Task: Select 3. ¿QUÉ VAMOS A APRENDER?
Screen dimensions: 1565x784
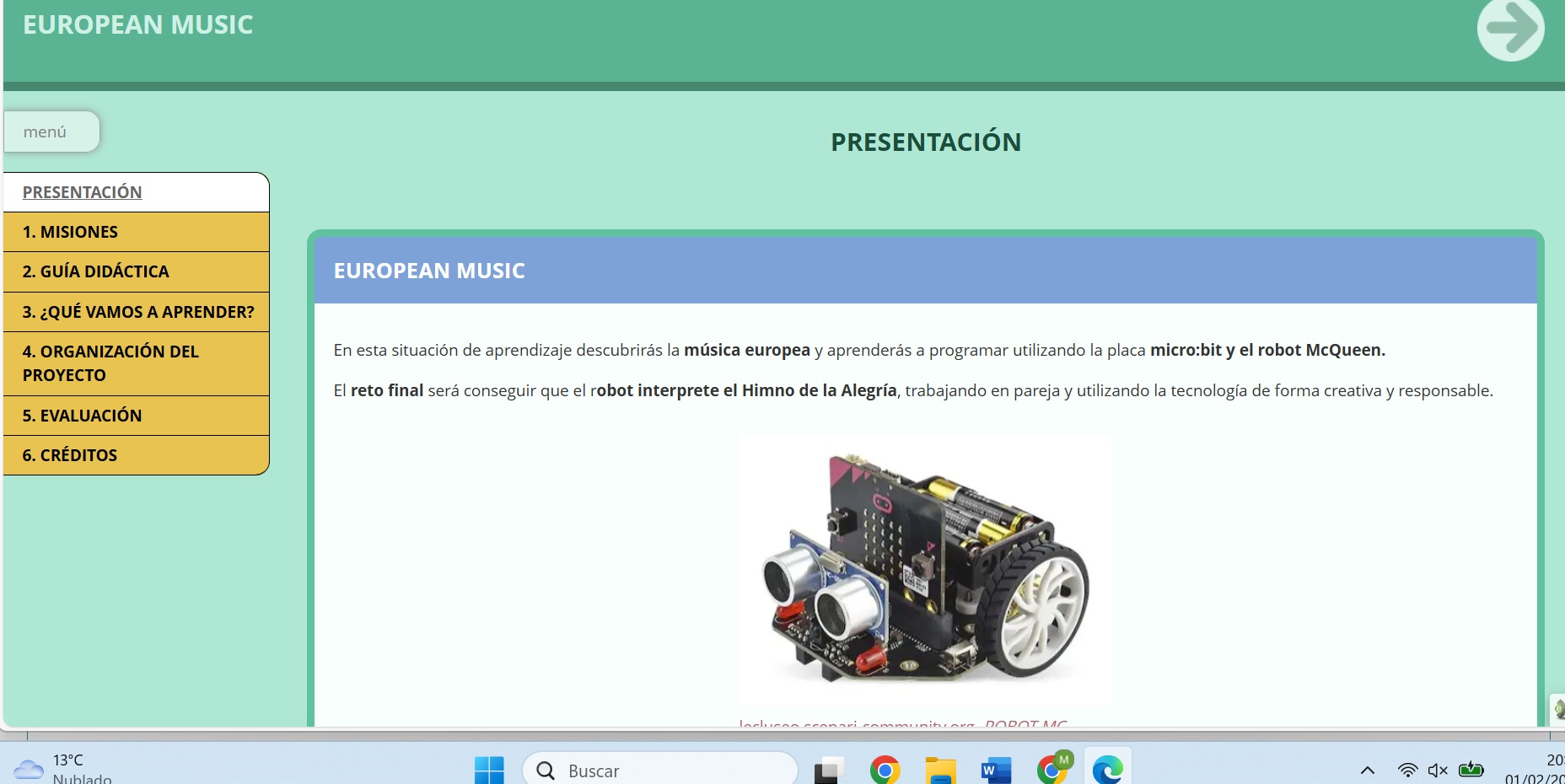Action: pos(137,312)
